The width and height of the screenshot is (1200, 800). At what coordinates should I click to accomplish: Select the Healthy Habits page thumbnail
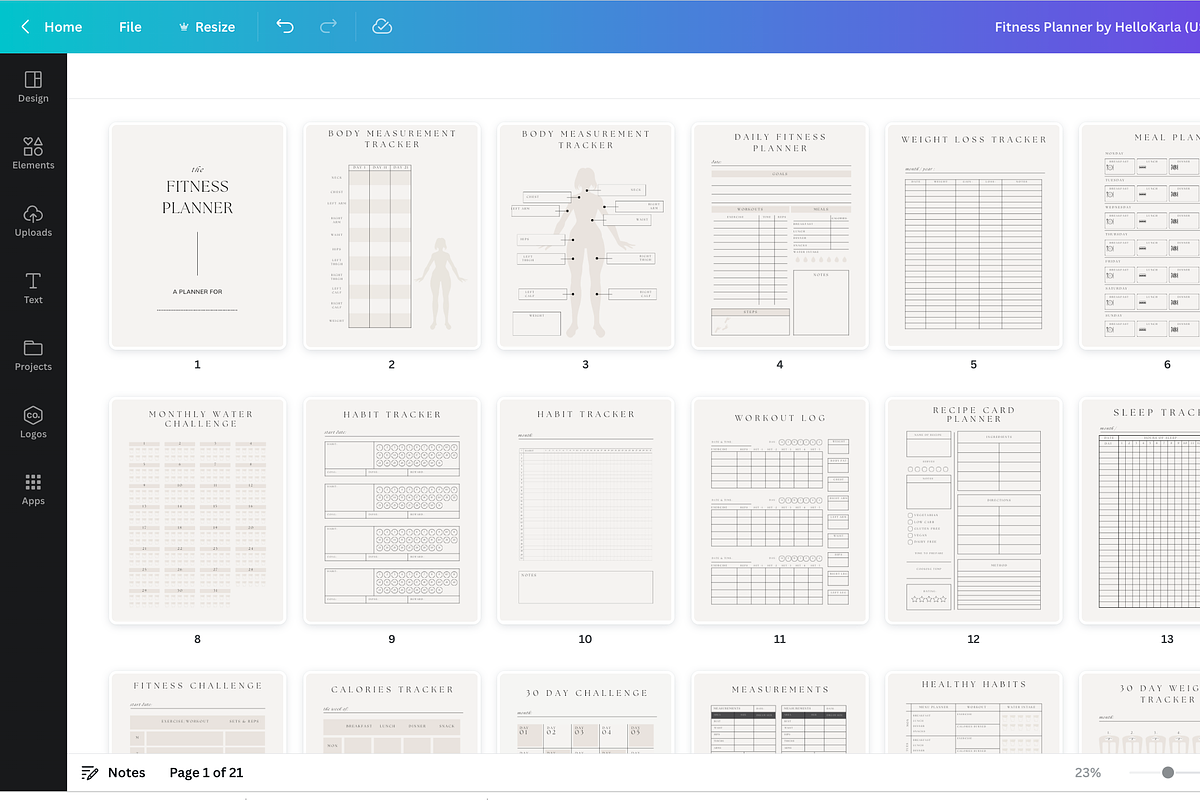tap(973, 712)
